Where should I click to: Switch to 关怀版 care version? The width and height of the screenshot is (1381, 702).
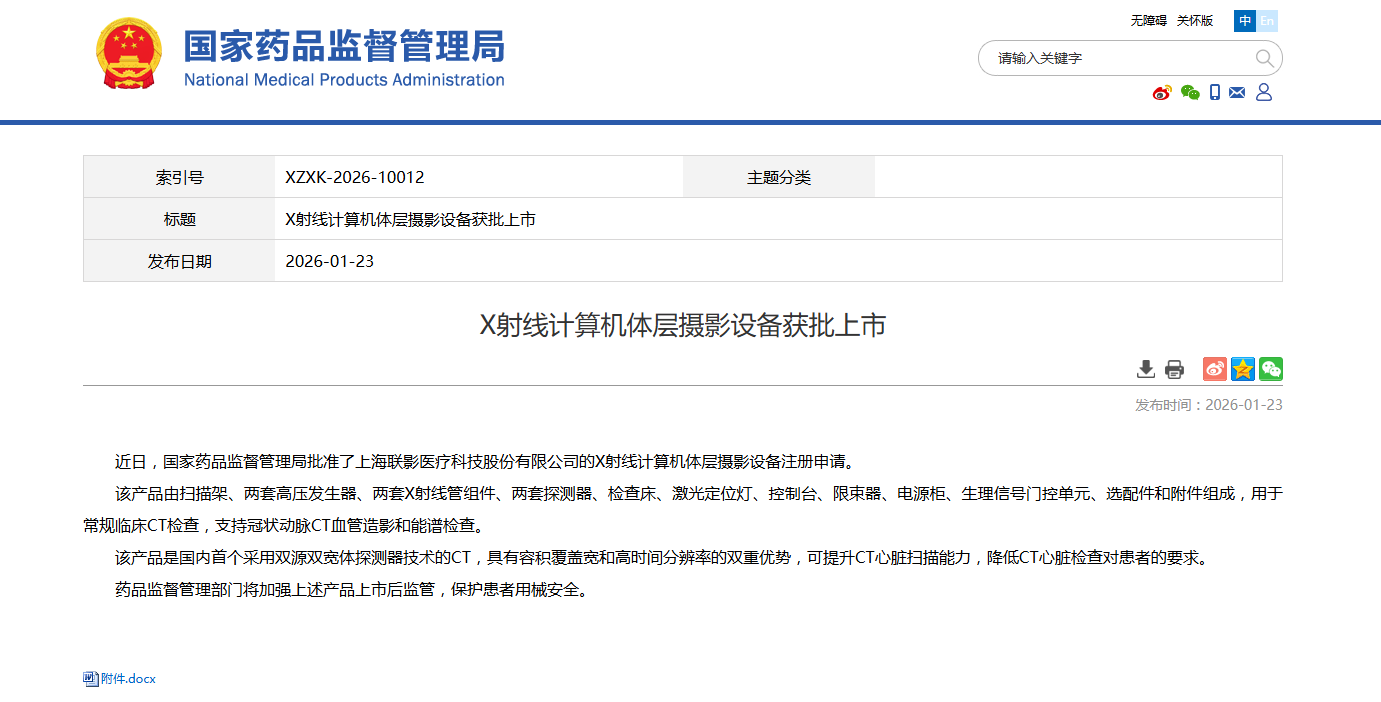1194,21
